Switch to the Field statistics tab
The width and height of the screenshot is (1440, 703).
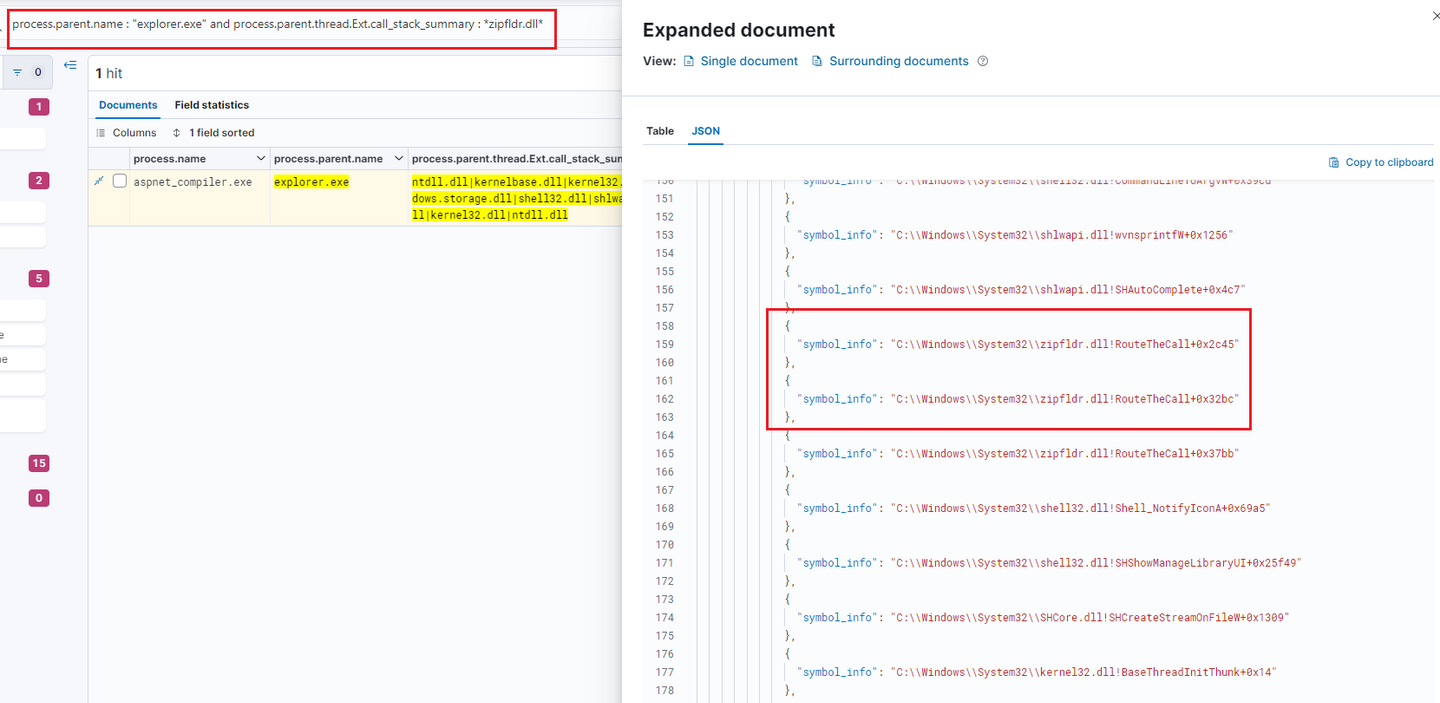point(211,105)
